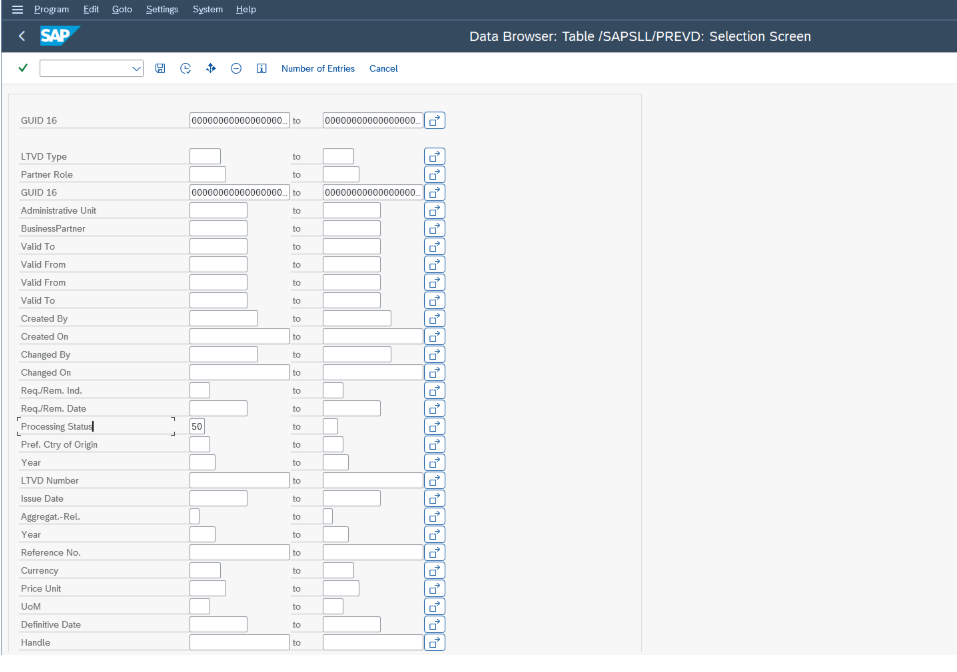957x672 pixels.
Task: Click the Save as variant disk icon
Action: point(160,68)
